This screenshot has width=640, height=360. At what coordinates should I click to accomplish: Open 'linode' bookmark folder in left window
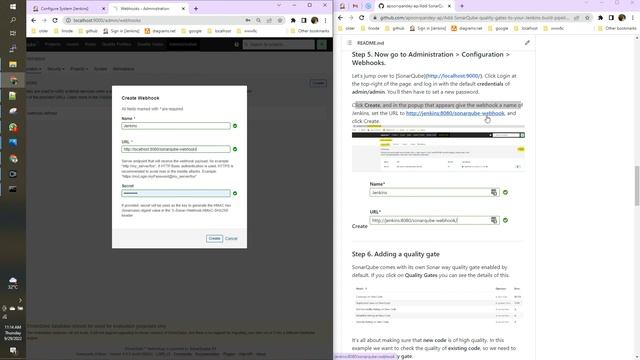(64, 31)
